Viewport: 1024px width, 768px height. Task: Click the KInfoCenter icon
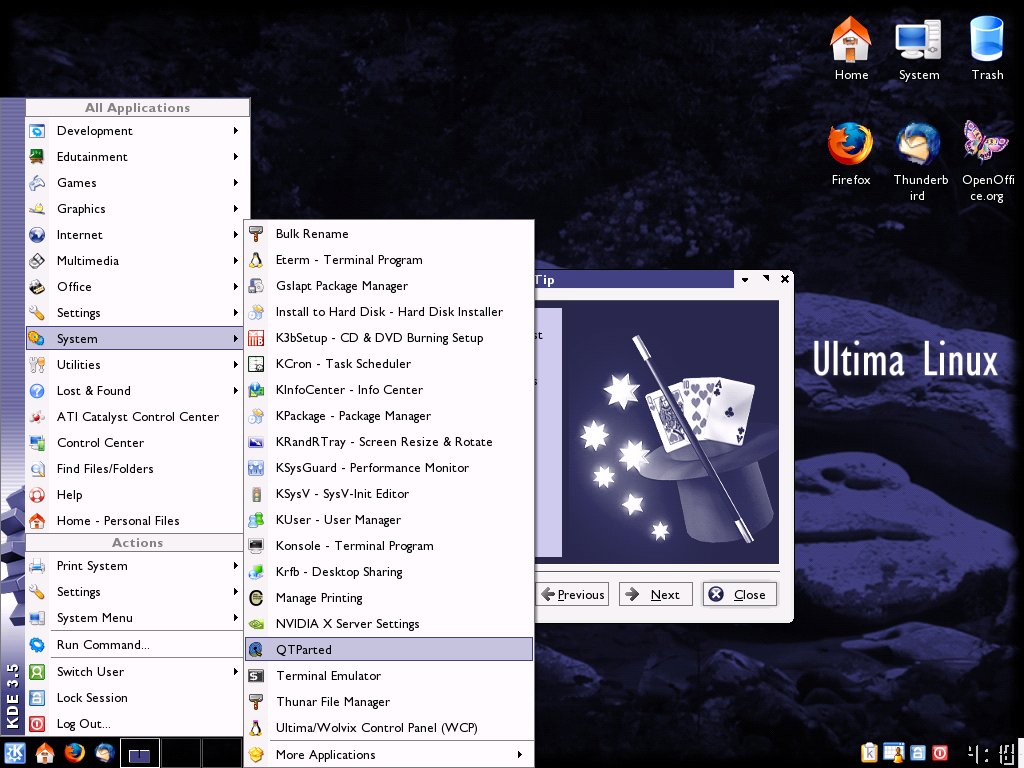pyautogui.click(x=256, y=390)
